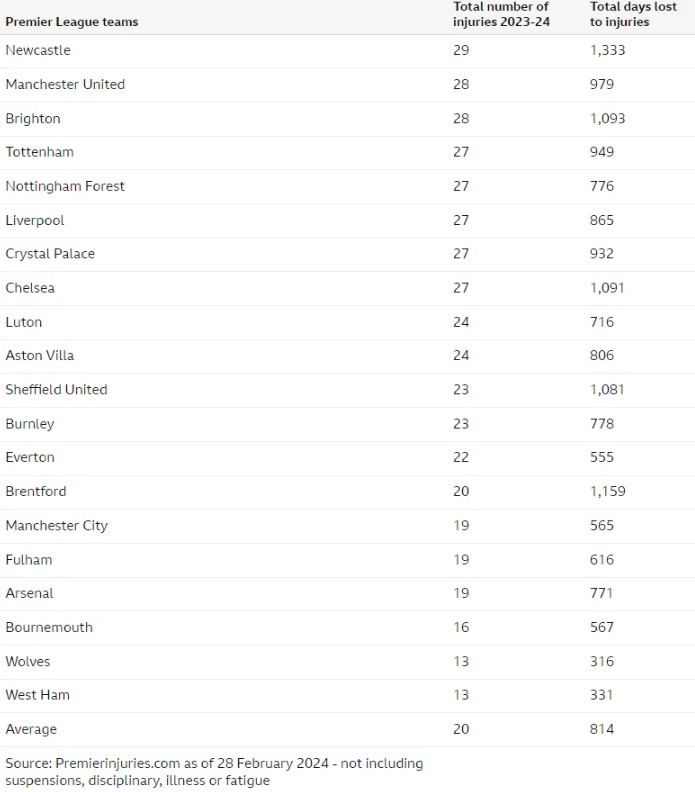Click the Total days lost header
This screenshot has height=792, width=695.
coord(633,14)
